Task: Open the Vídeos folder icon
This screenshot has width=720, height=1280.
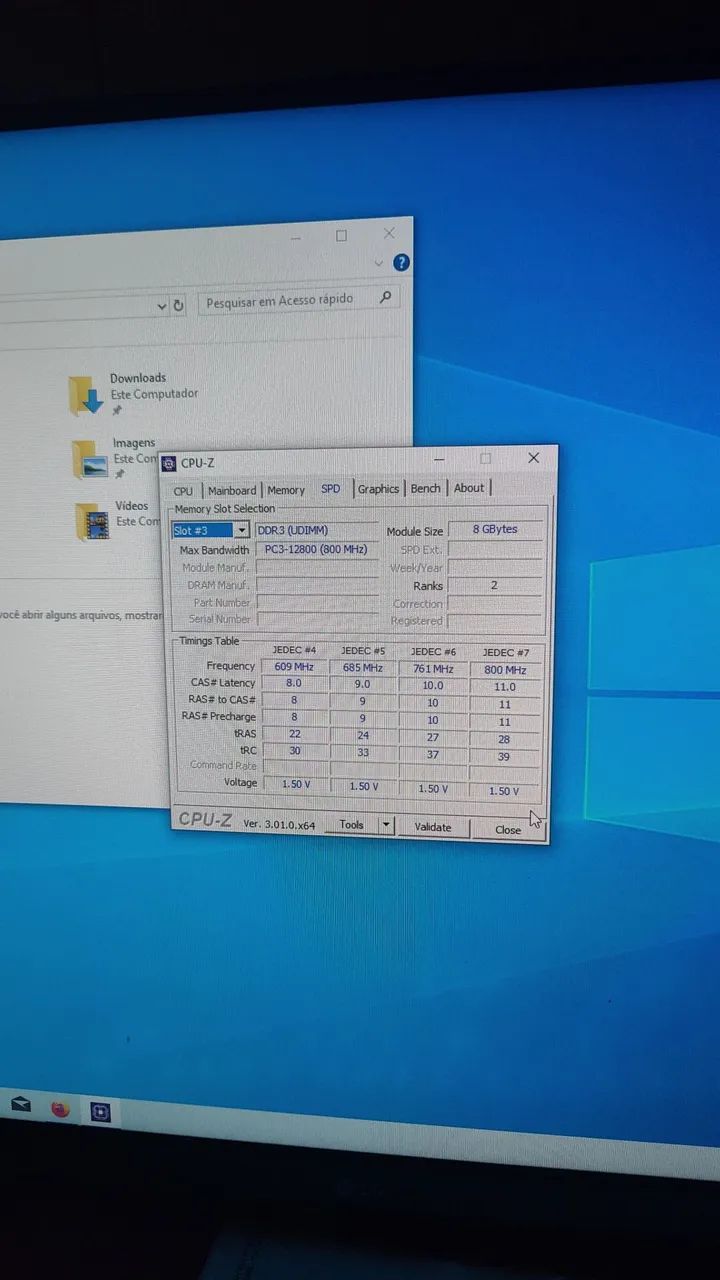Action: [x=93, y=522]
